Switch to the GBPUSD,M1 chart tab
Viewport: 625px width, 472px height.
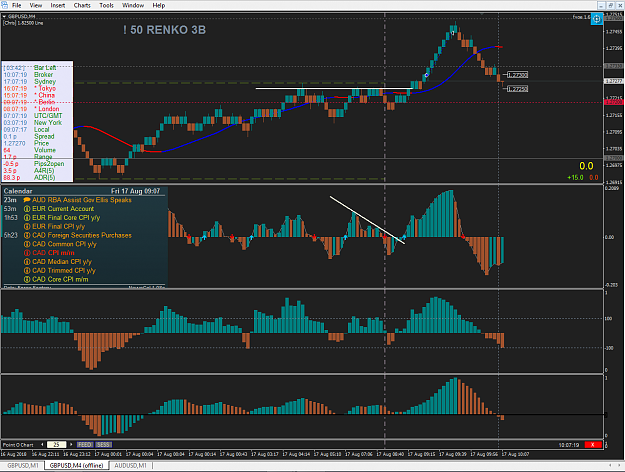pyautogui.click(x=23, y=465)
